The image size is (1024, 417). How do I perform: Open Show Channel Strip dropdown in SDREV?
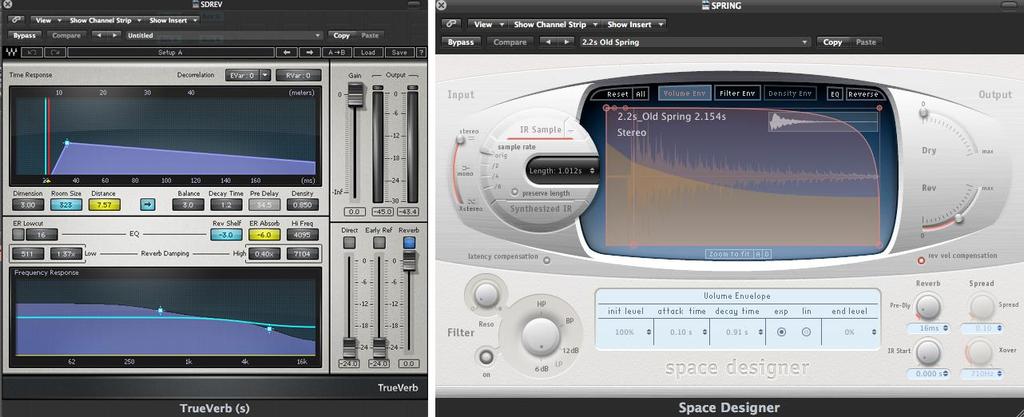(x=104, y=20)
